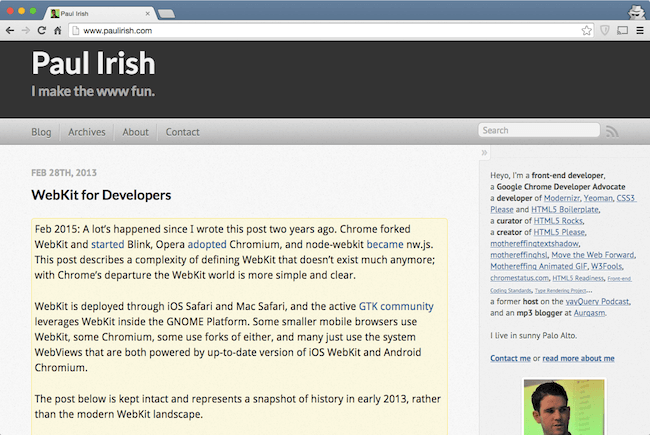650x435 pixels.
Task: Click the Cast screen icon
Action: point(622,30)
